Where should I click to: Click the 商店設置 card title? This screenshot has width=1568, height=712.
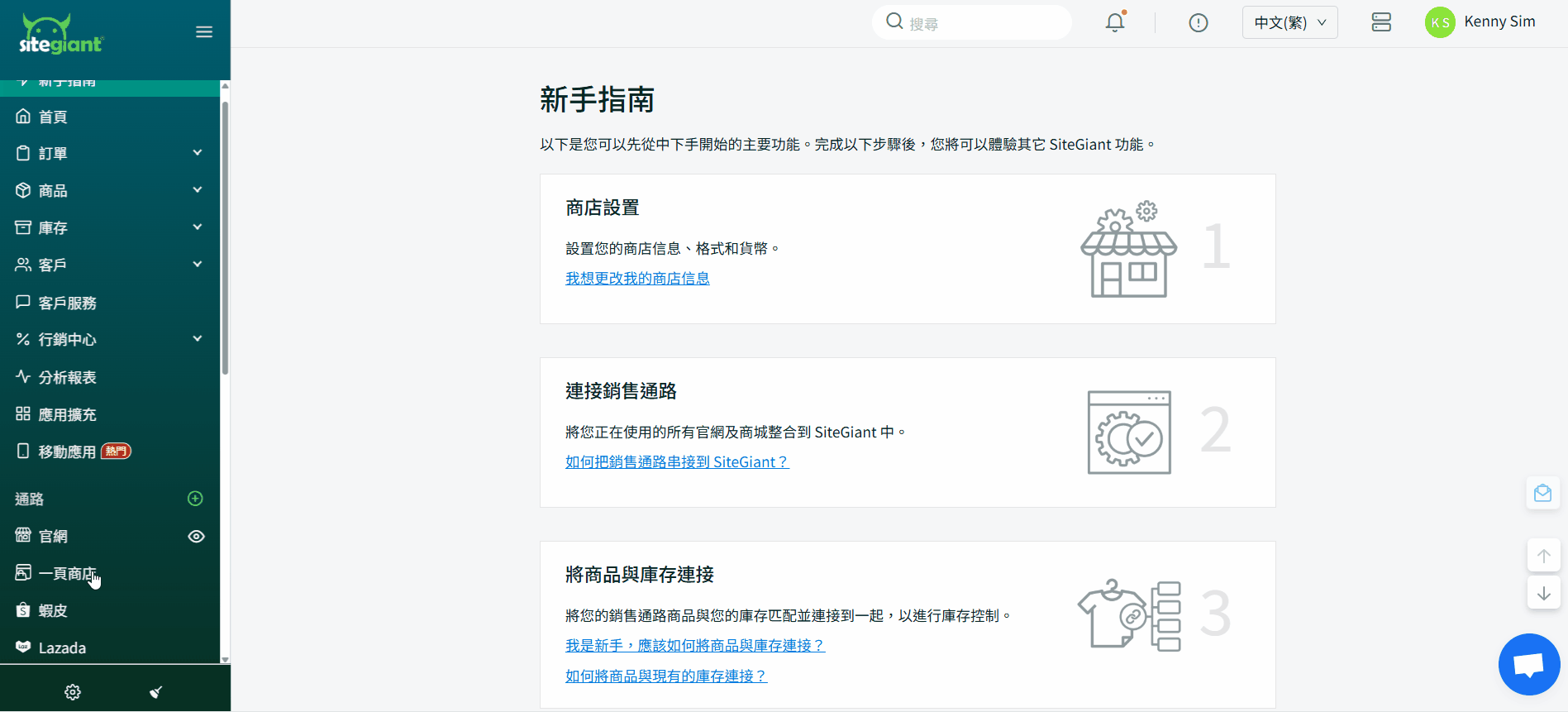pos(603,208)
